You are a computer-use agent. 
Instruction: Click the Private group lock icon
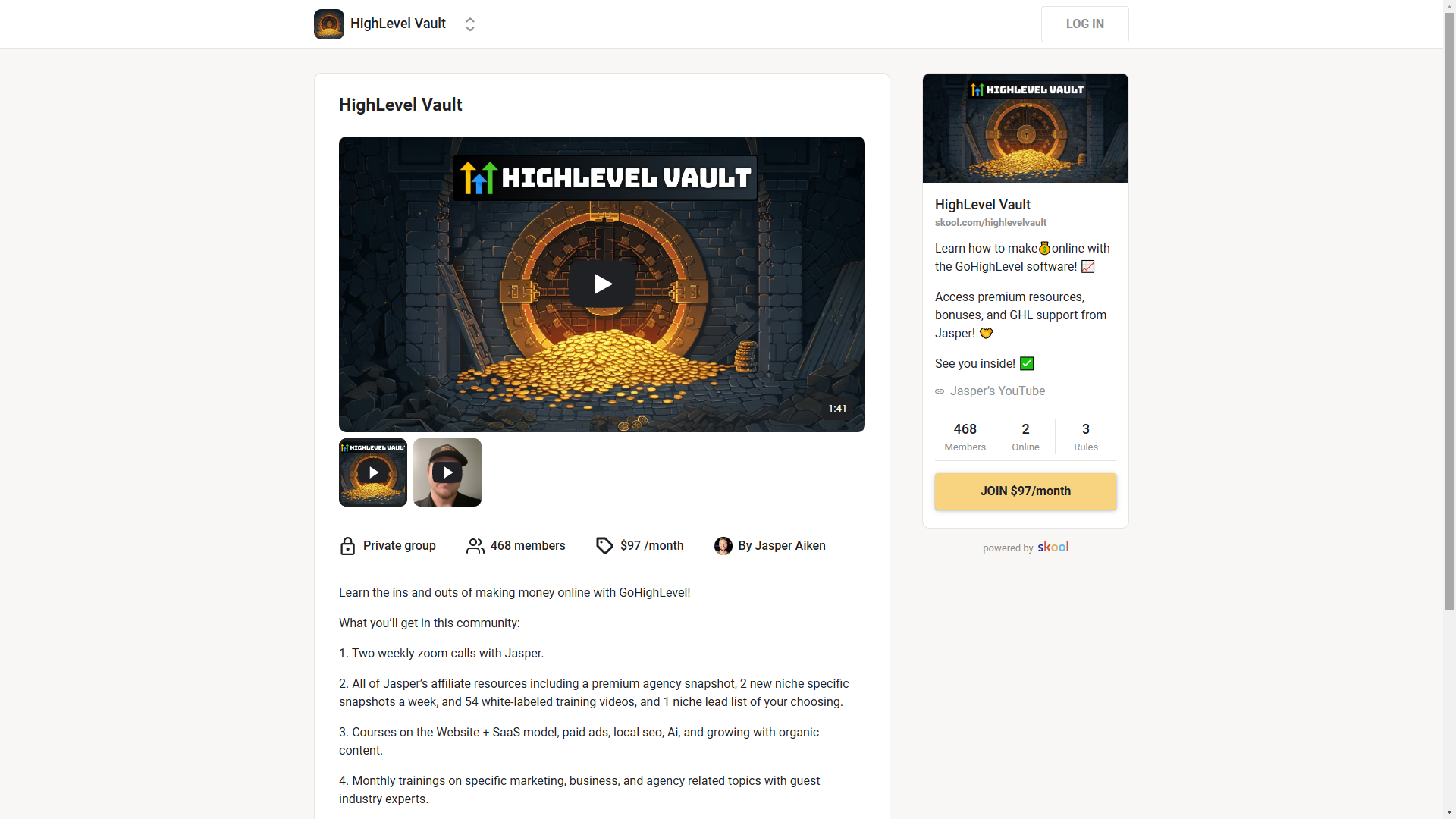click(347, 546)
